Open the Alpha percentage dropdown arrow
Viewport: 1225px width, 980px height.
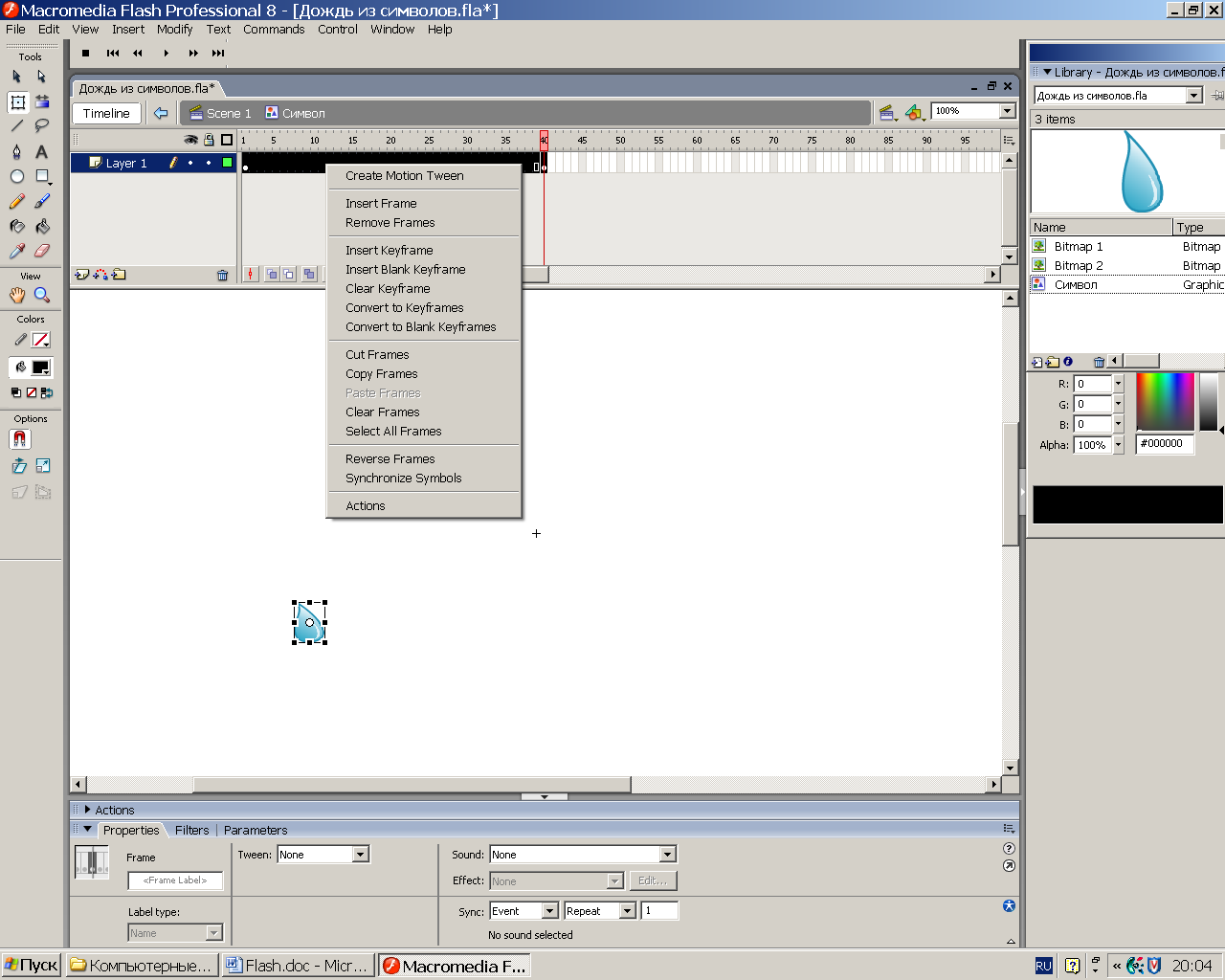point(1118,445)
